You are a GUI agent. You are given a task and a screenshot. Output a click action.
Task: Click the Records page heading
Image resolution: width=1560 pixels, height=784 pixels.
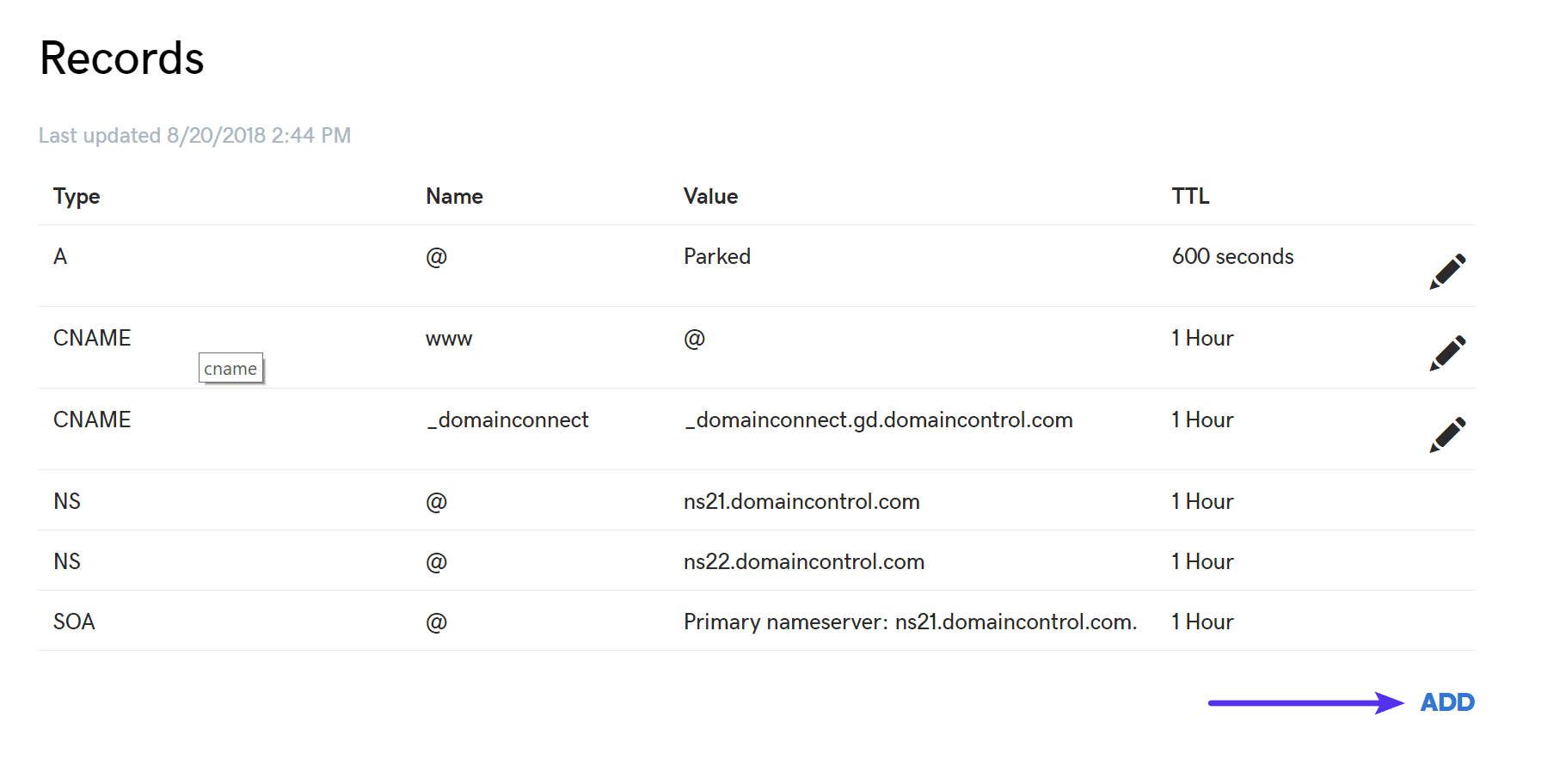pos(122,58)
